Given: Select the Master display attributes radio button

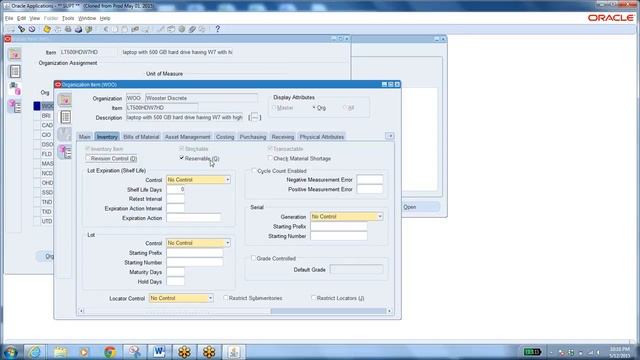Looking at the screenshot, I should (x=274, y=108).
